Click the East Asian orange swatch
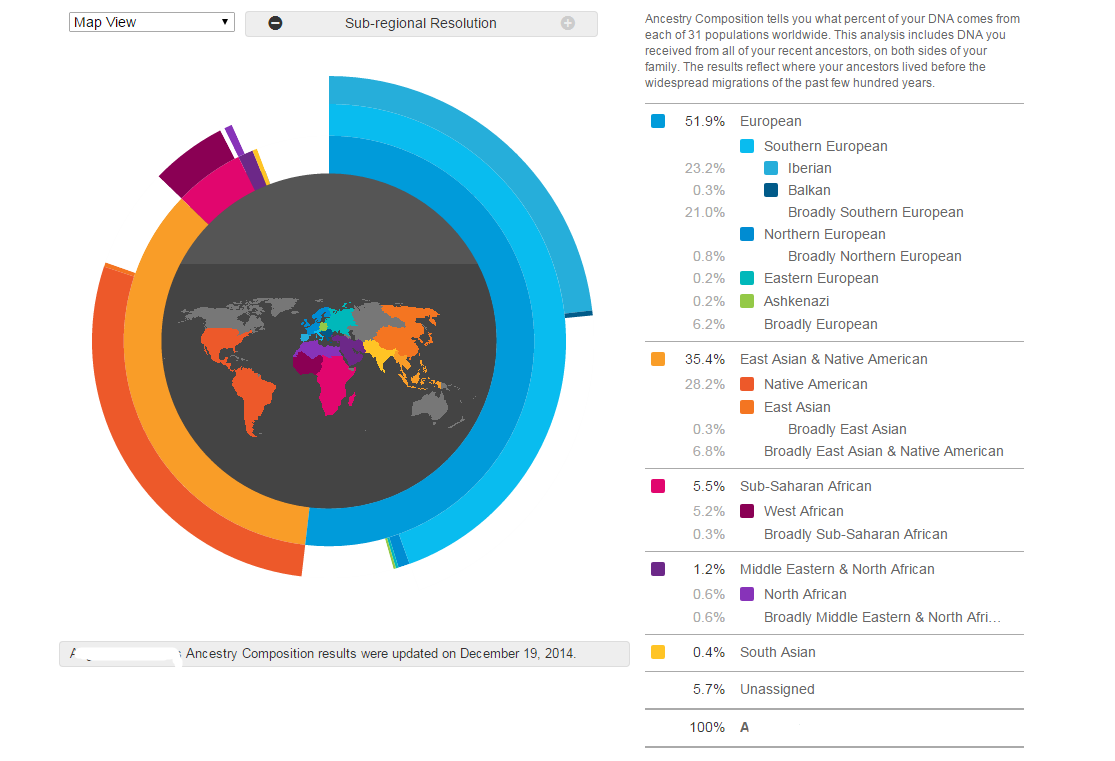Viewport: 1115px width, 761px height. pos(747,407)
